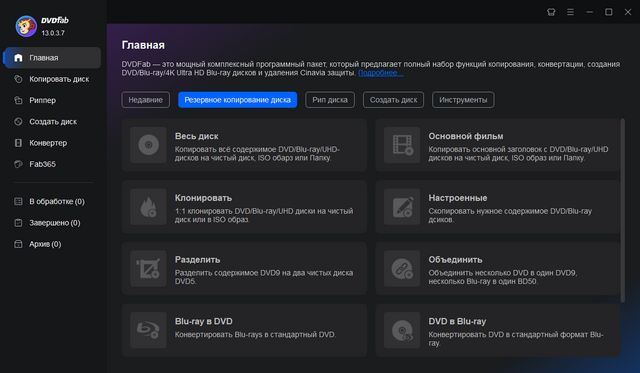Click the Fab365 sidebar icon
This screenshot has height=373, width=640.
18,164
